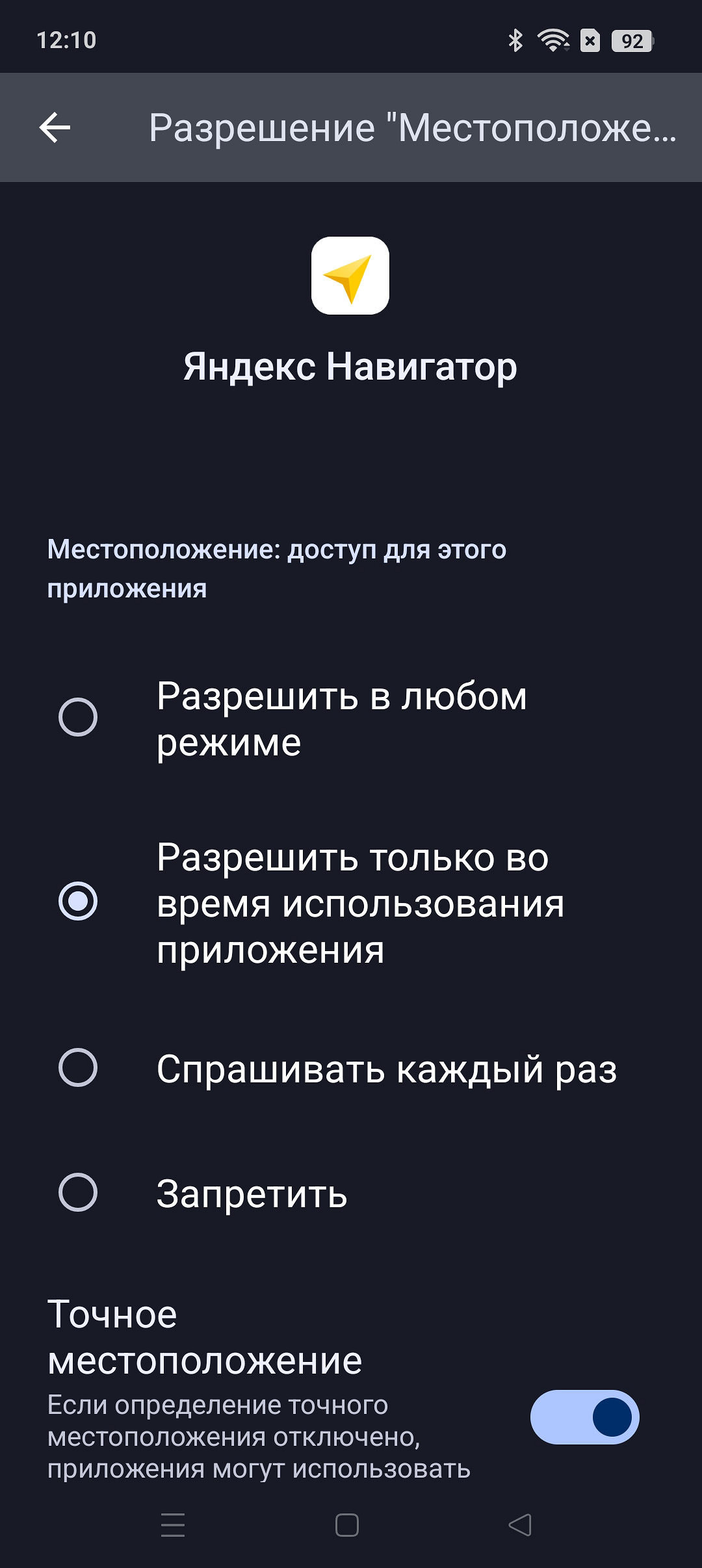
Task: Disable the "Точное местоположение" switch
Action: tap(584, 1417)
